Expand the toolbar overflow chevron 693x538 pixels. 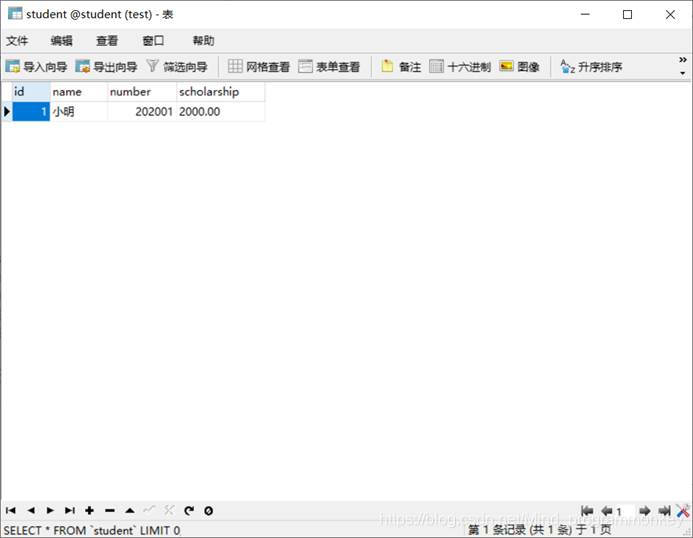click(683, 60)
